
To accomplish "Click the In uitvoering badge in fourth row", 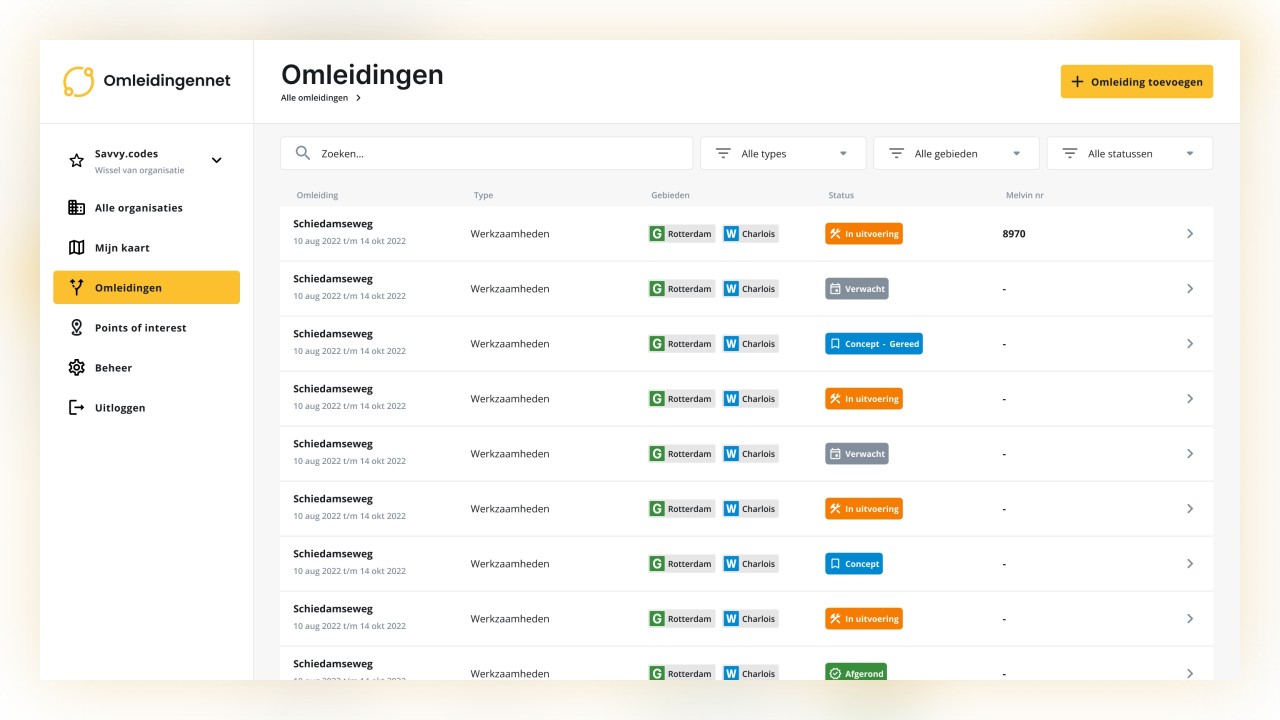I will tap(864, 399).
